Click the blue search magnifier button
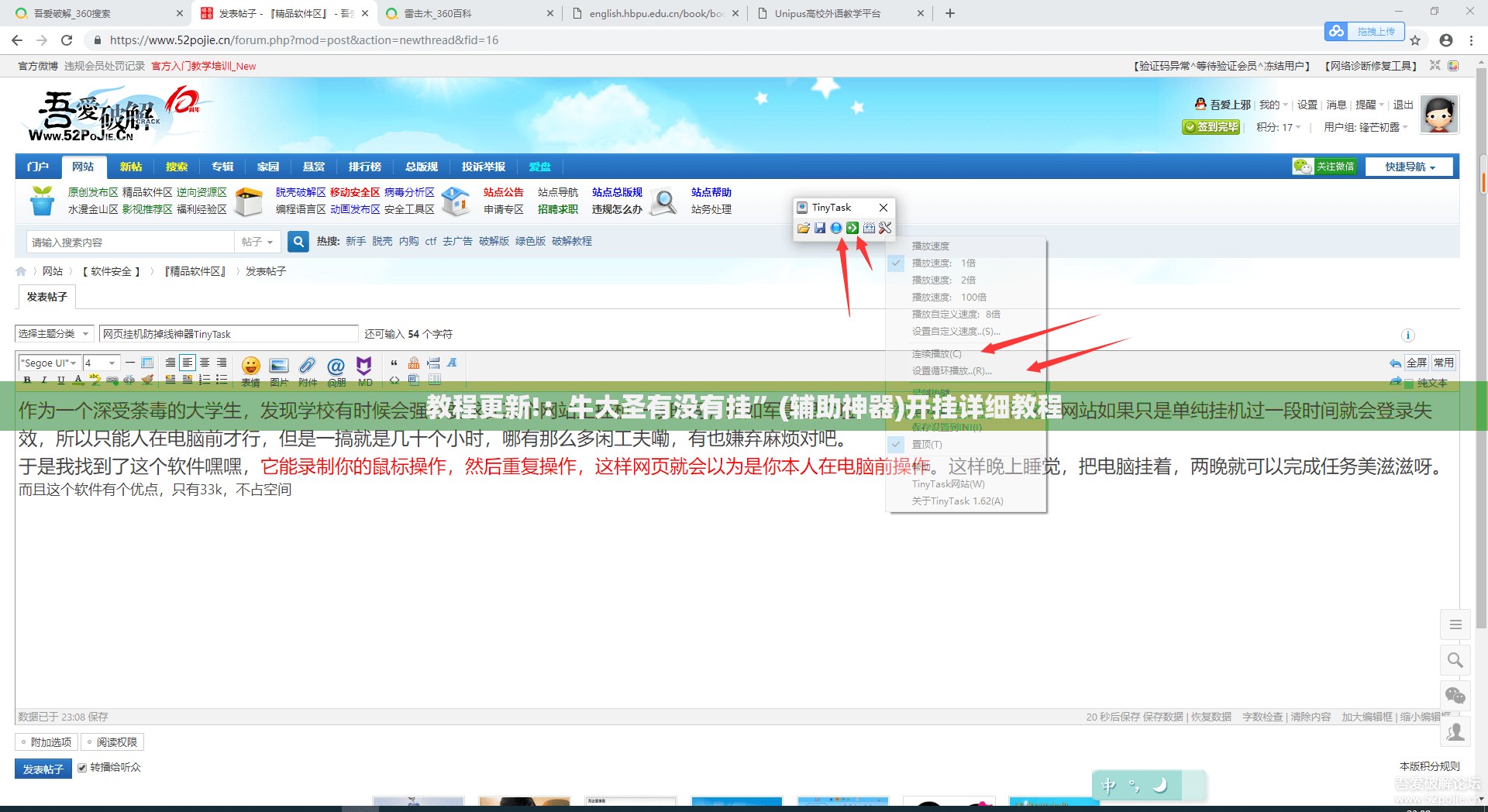Screen dimensions: 1488x812 click(x=298, y=242)
